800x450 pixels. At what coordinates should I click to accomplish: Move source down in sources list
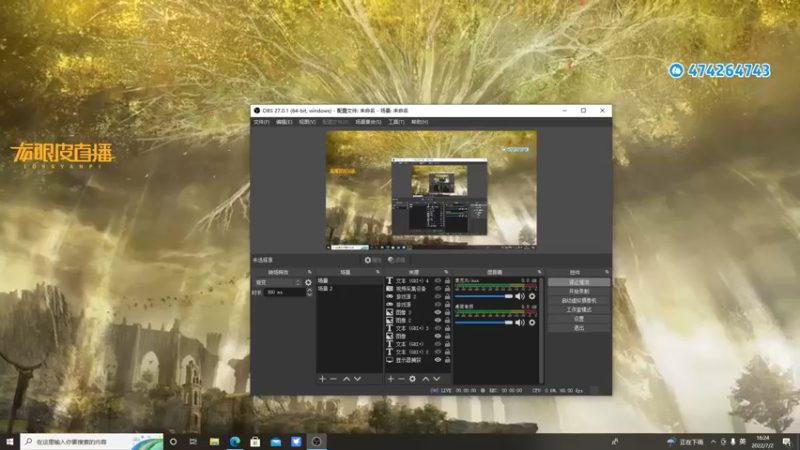[436, 379]
